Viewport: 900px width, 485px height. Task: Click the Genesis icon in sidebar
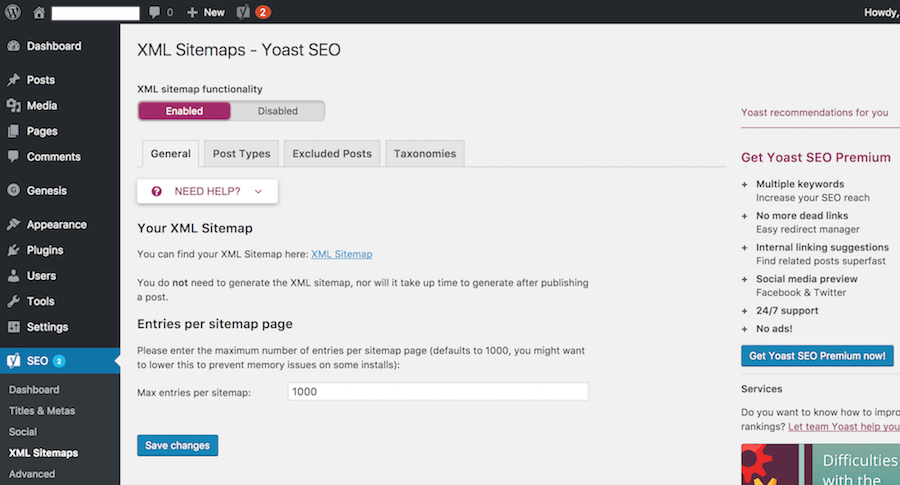click(x=14, y=190)
